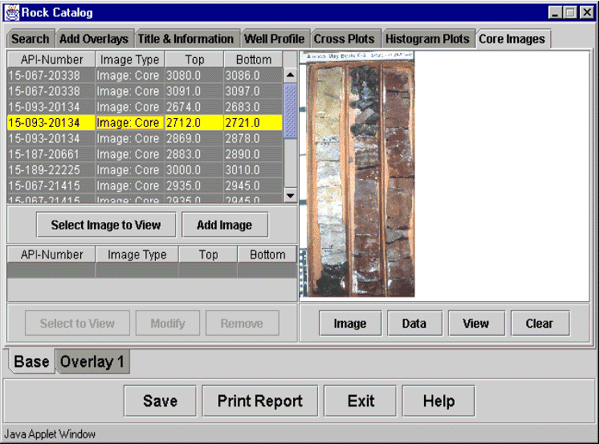Click the lower table API-Number header

[51, 255]
